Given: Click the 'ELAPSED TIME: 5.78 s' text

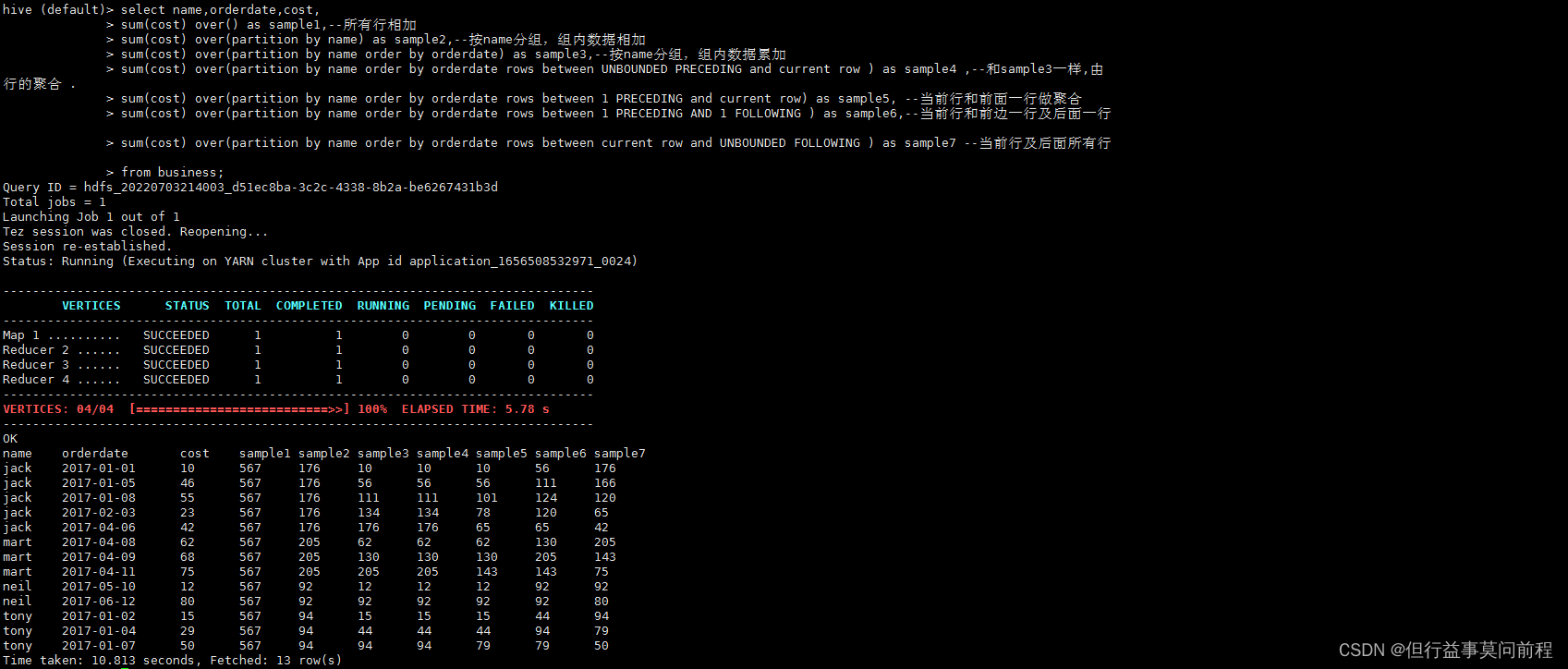Looking at the screenshot, I should click(x=476, y=409).
